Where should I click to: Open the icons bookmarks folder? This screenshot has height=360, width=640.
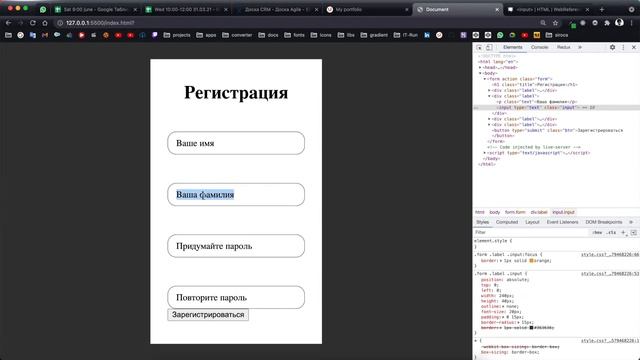321,35
